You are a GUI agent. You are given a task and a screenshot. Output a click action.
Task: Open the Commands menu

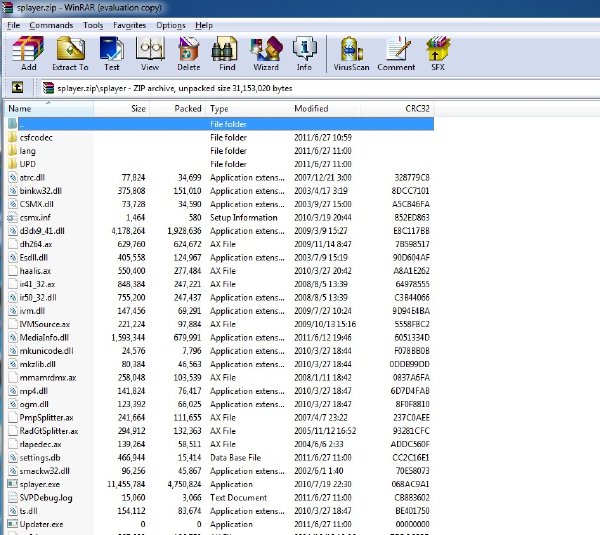click(x=51, y=25)
